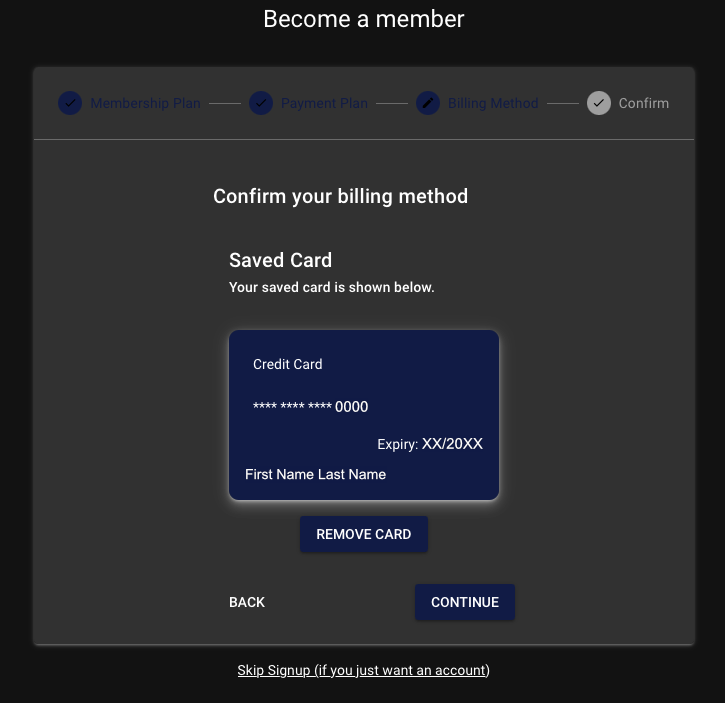The height and width of the screenshot is (703, 725).
Task: Select the Billing Method step label
Action: 493,103
